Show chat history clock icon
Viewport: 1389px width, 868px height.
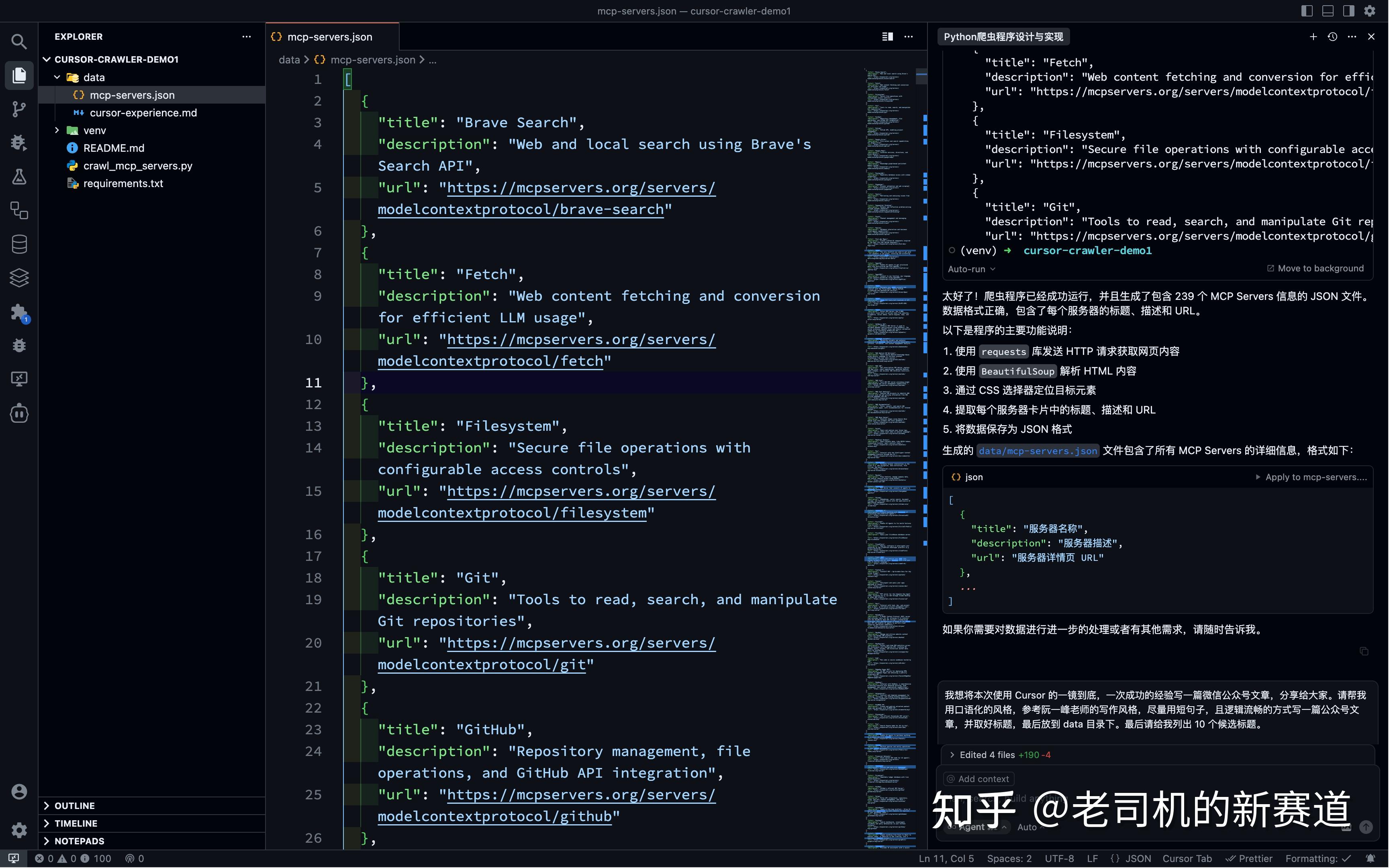pos(1332,37)
